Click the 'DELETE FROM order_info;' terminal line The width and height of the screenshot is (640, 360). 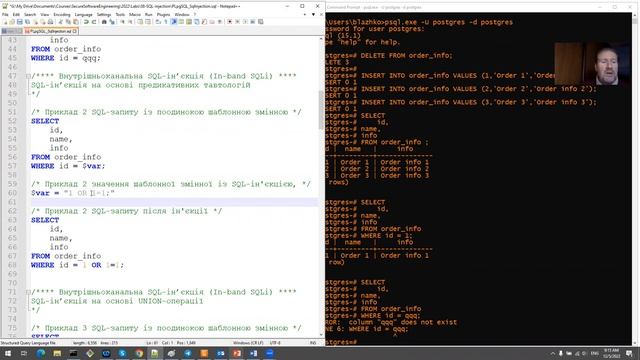pos(407,56)
